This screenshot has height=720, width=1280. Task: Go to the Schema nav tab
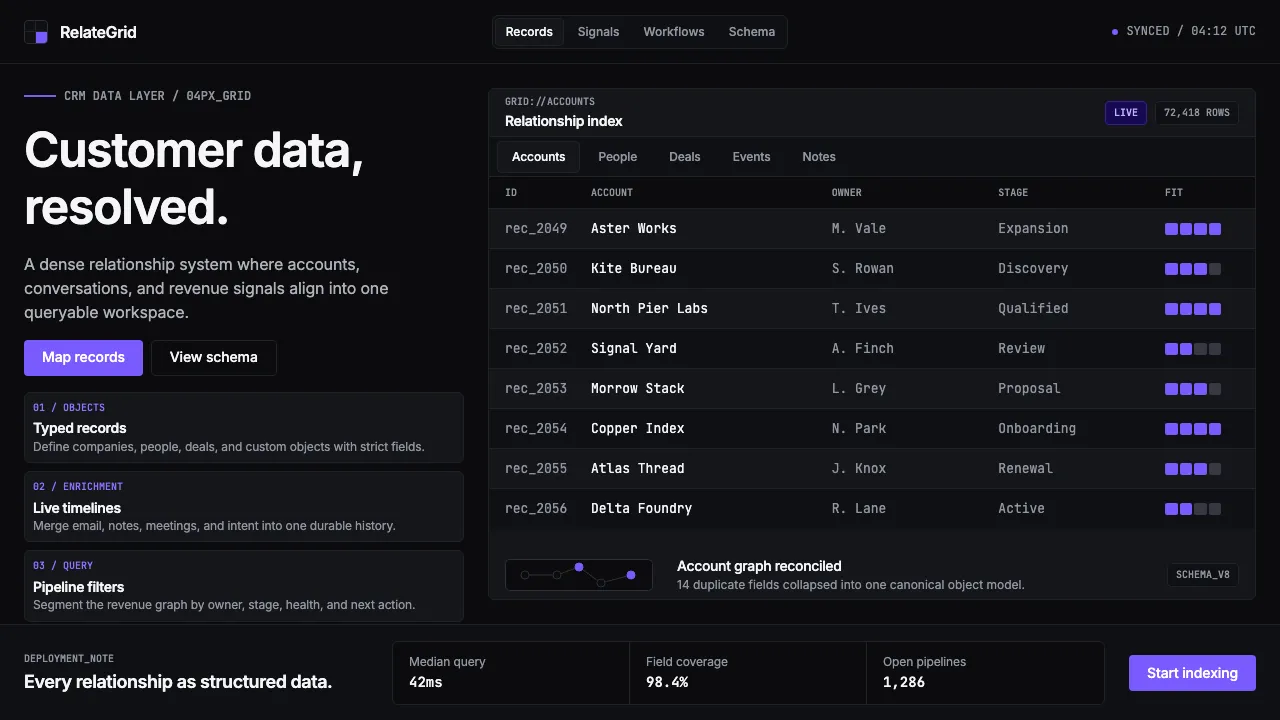pyautogui.click(x=752, y=32)
